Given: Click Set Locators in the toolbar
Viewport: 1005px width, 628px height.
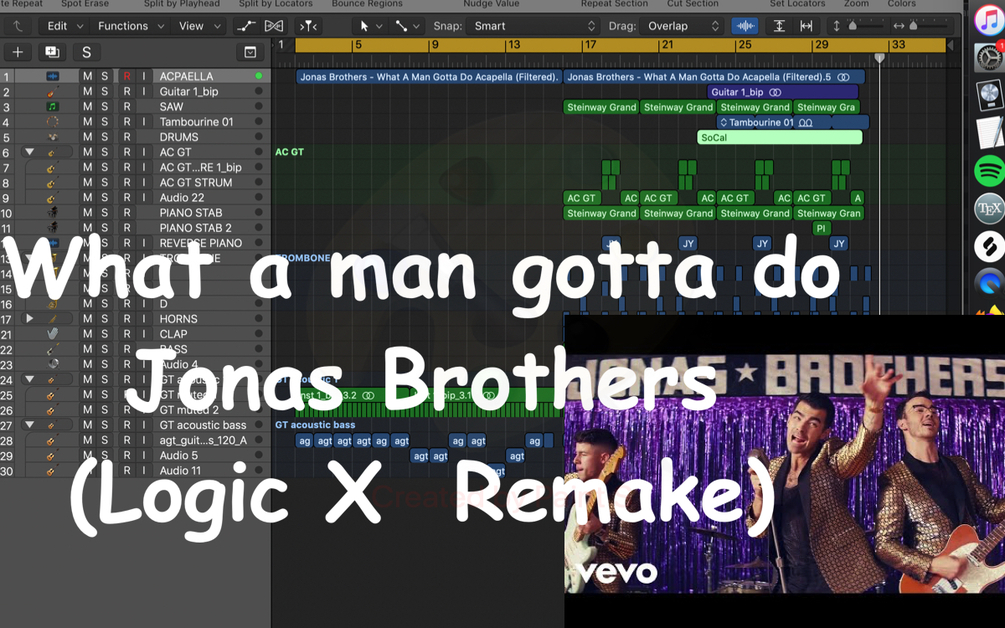Looking at the screenshot, I should click(x=797, y=4).
